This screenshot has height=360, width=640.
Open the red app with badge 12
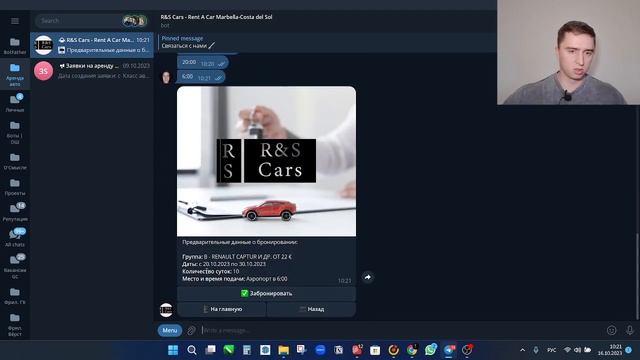pyautogui.click(x=357, y=350)
